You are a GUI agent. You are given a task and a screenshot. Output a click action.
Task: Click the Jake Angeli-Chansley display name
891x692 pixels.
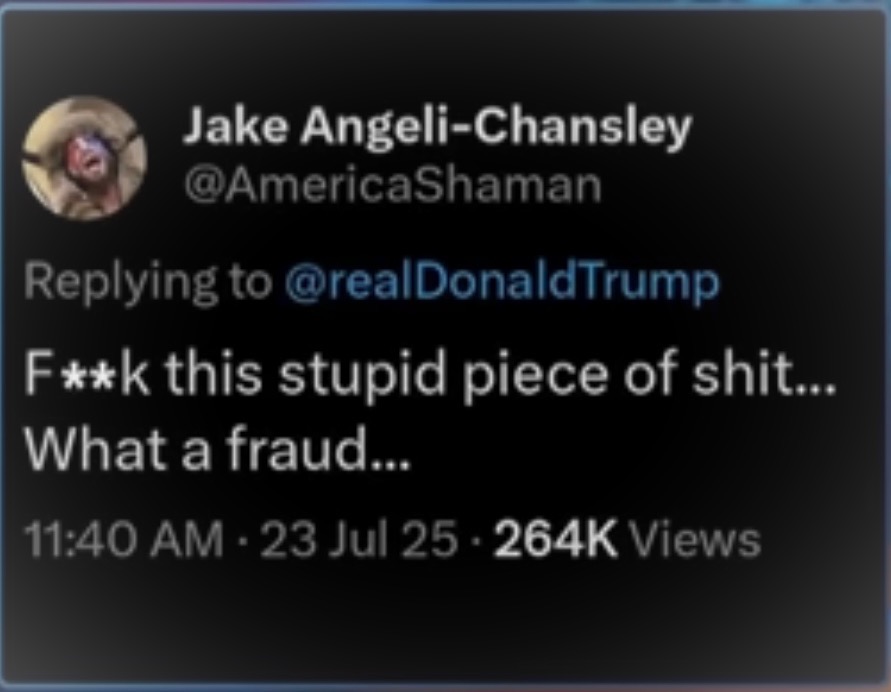point(436,127)
